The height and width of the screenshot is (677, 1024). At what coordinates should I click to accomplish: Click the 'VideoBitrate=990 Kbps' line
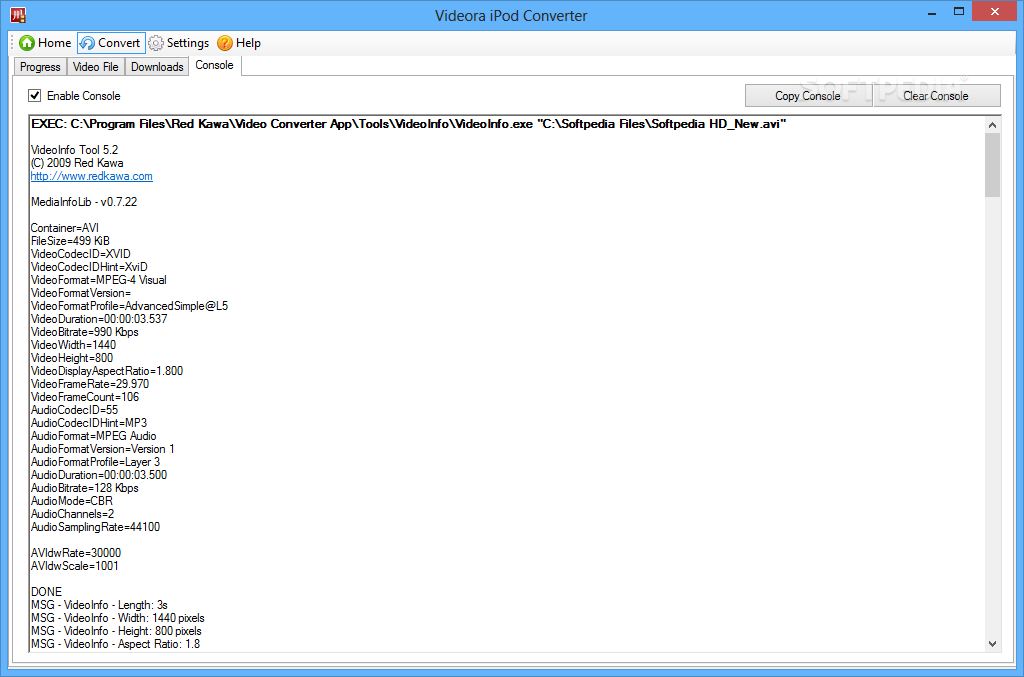(x=84, y=332)
